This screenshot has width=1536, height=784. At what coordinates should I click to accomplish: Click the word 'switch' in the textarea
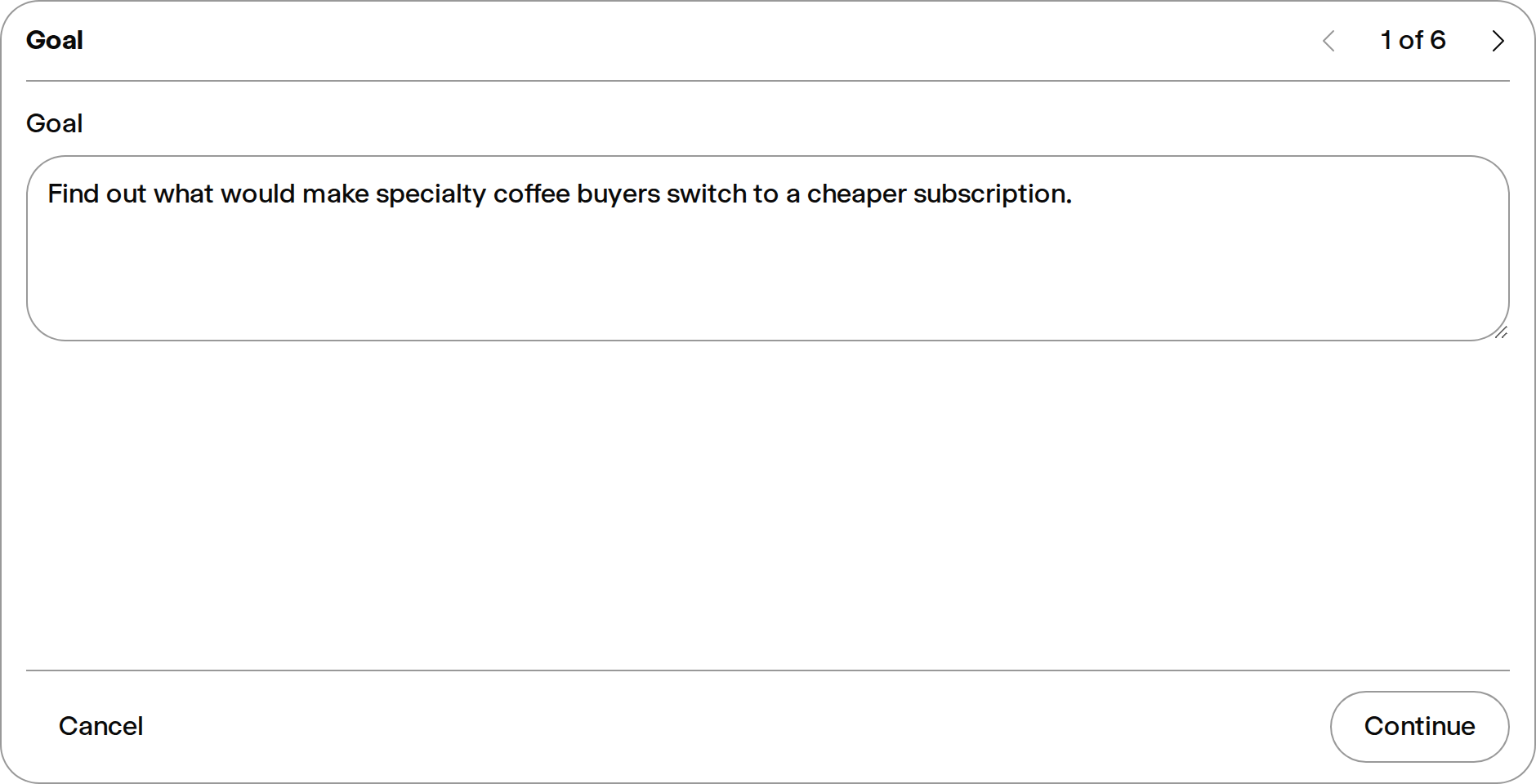pos(707,194)
